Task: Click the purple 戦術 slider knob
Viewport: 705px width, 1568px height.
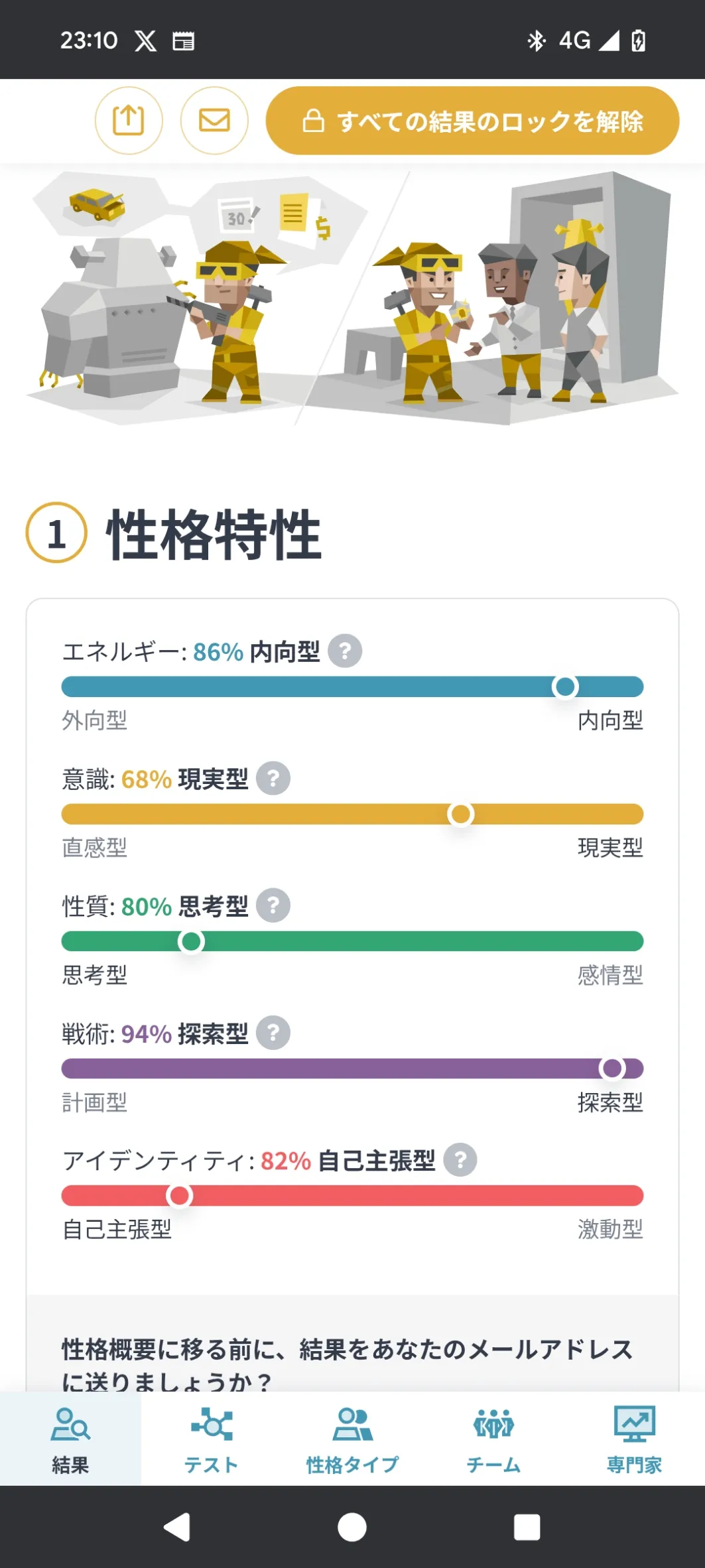Action: pos(611,1069)
